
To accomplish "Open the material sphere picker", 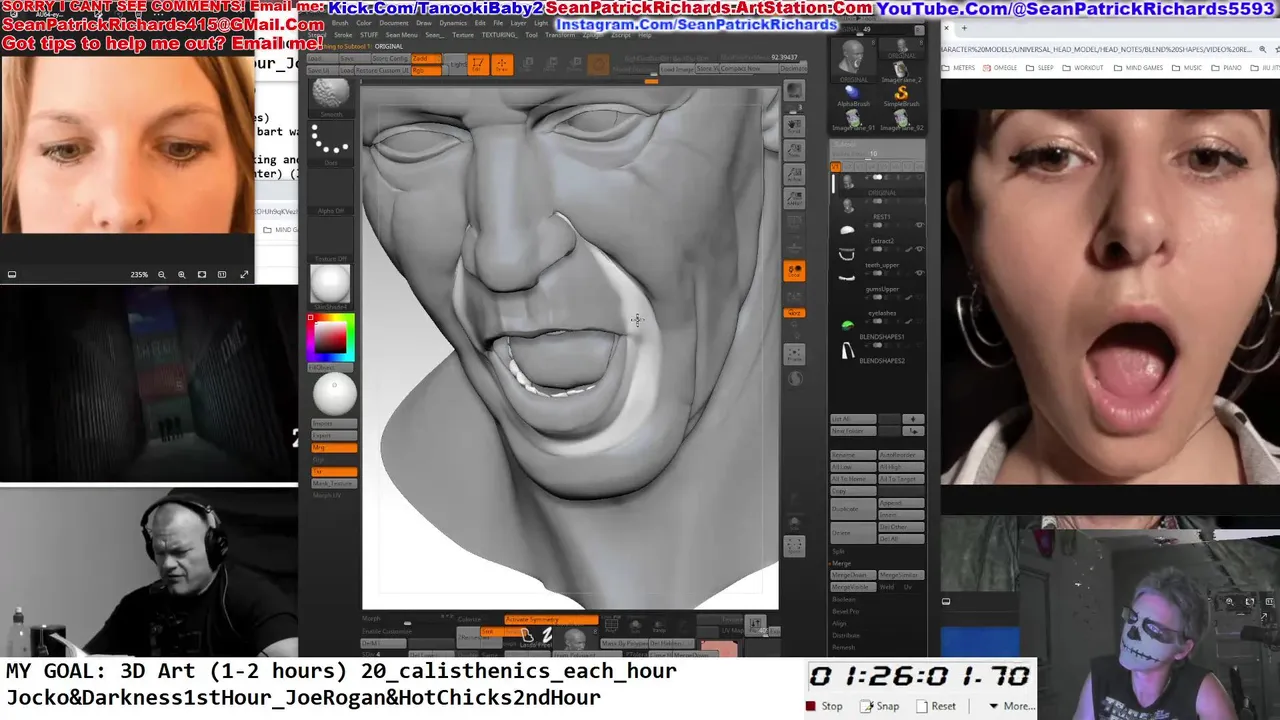I will tap(331, 284).
